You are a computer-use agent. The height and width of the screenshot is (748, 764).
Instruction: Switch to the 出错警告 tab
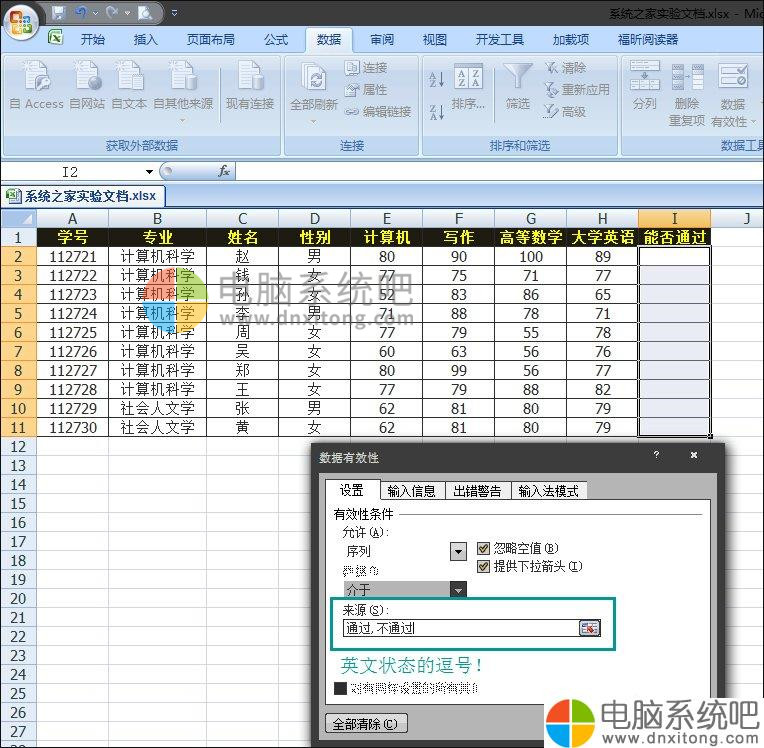(x=477, y=491)
